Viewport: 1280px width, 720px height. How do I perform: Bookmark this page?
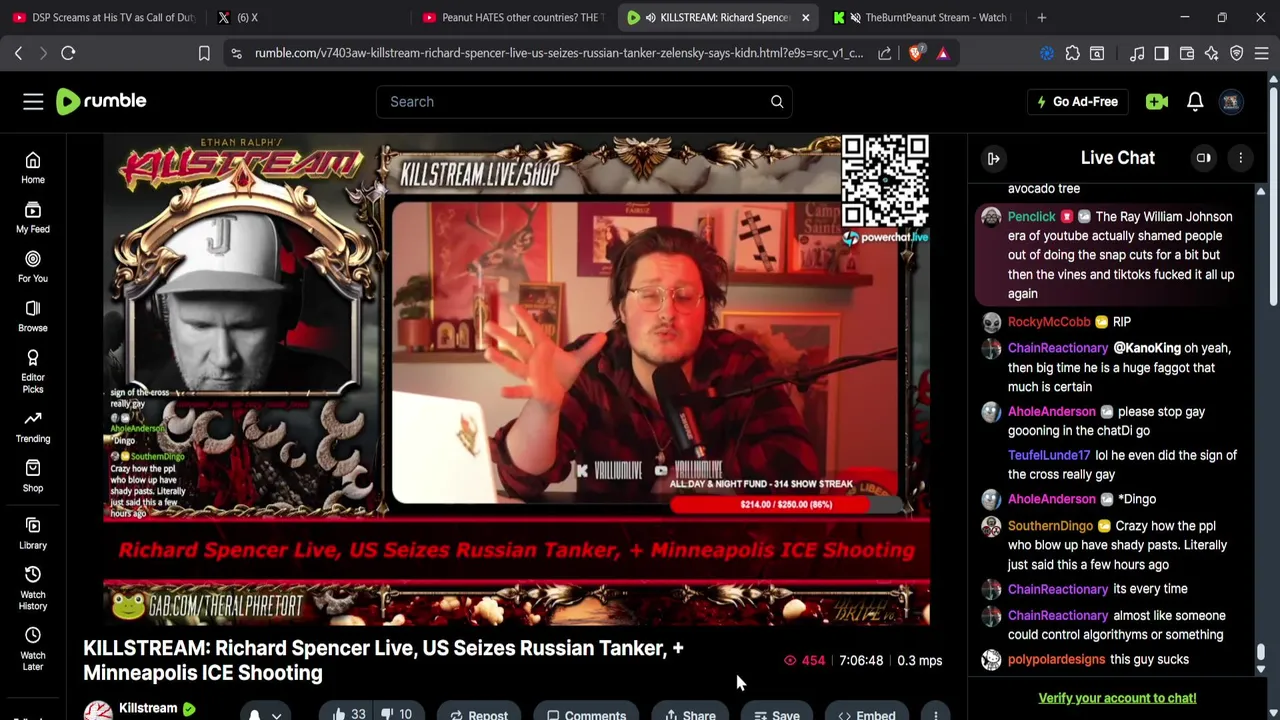click(204, 53)
